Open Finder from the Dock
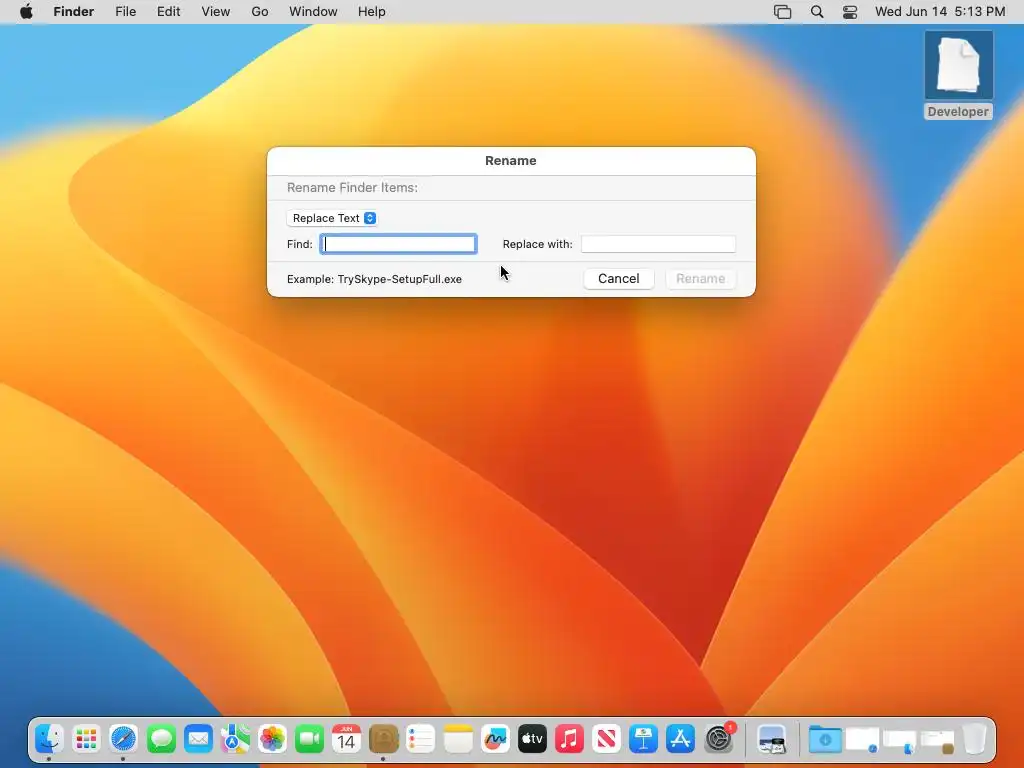 click(x=49, y=739)
